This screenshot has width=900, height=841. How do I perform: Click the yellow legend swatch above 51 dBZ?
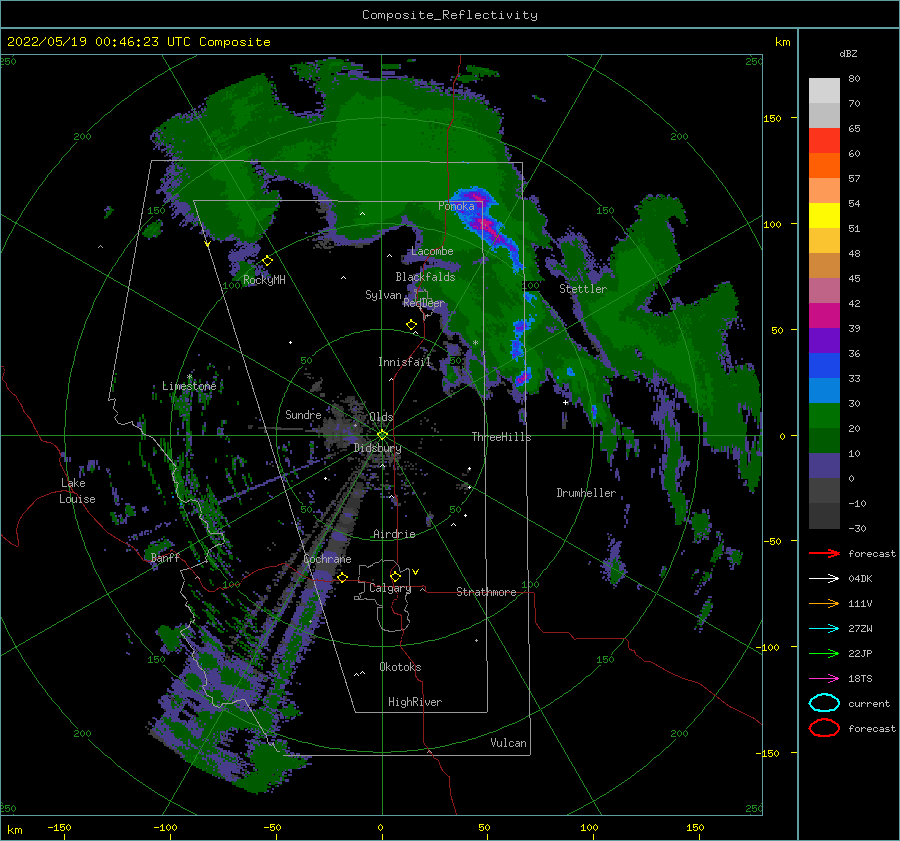click(x=824, y=216)
